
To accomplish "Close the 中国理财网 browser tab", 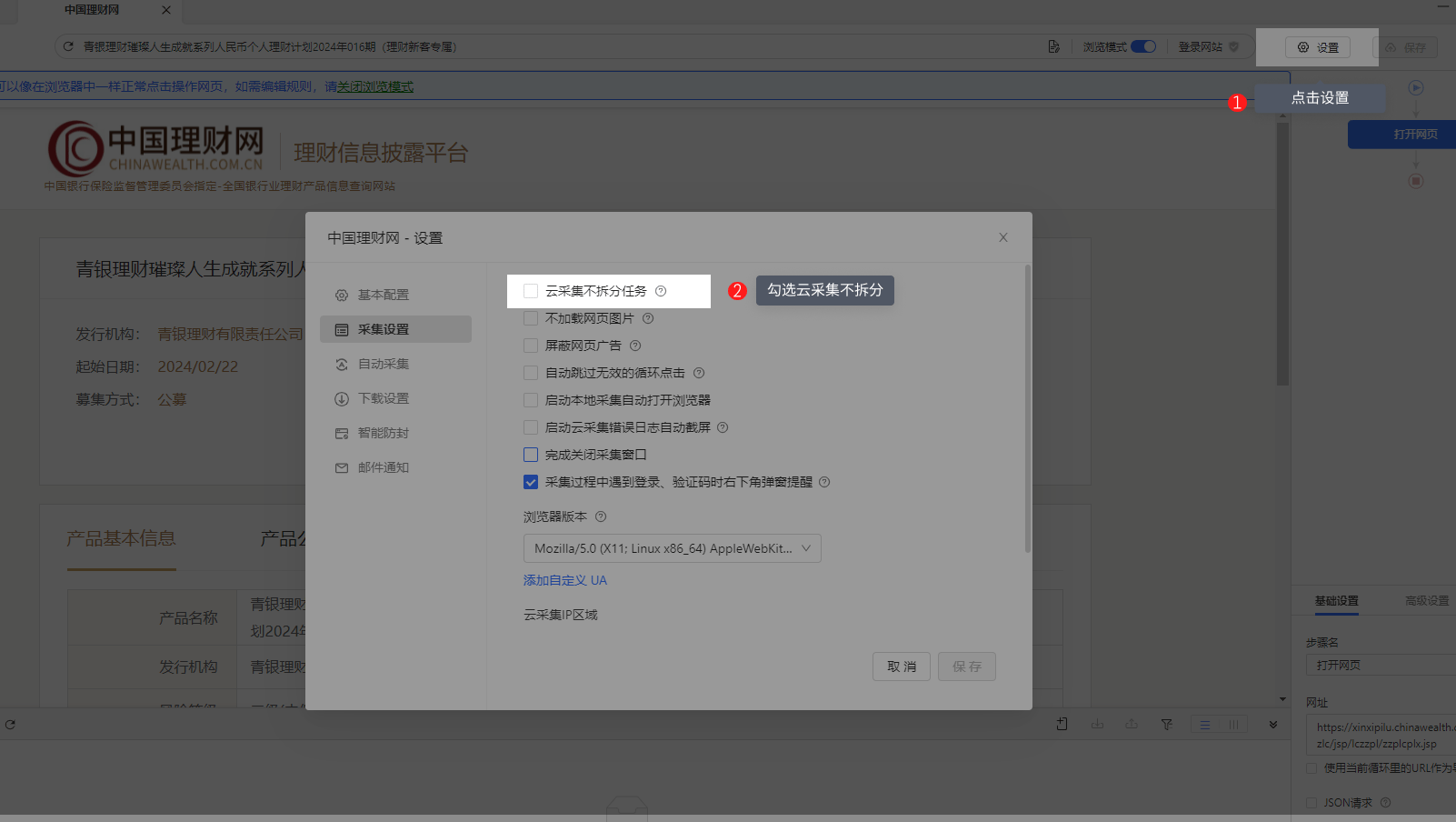I will pos(165,10).
